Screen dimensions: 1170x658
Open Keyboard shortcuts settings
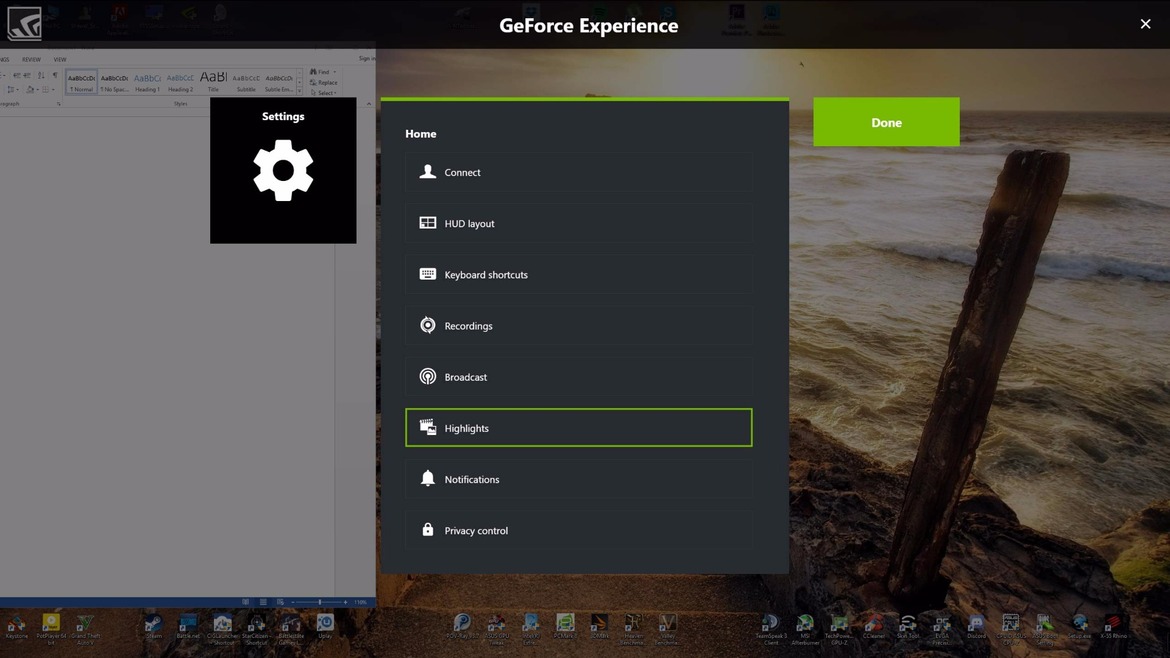[578, 275]
